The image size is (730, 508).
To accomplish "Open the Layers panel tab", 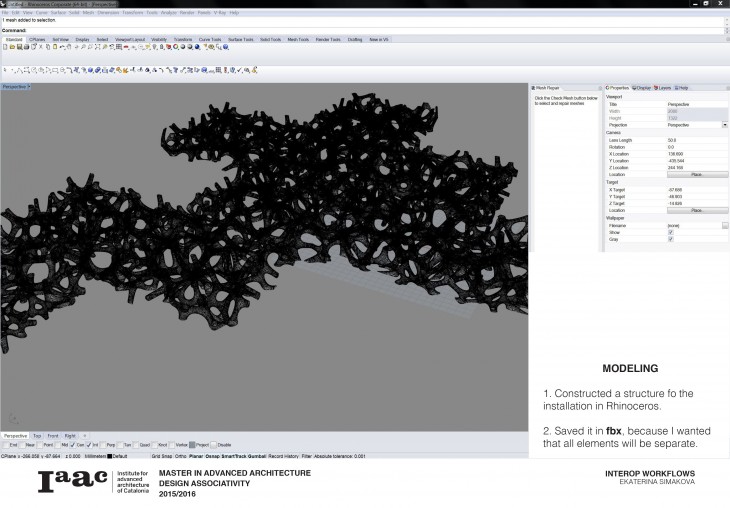I will coord(664,88).
